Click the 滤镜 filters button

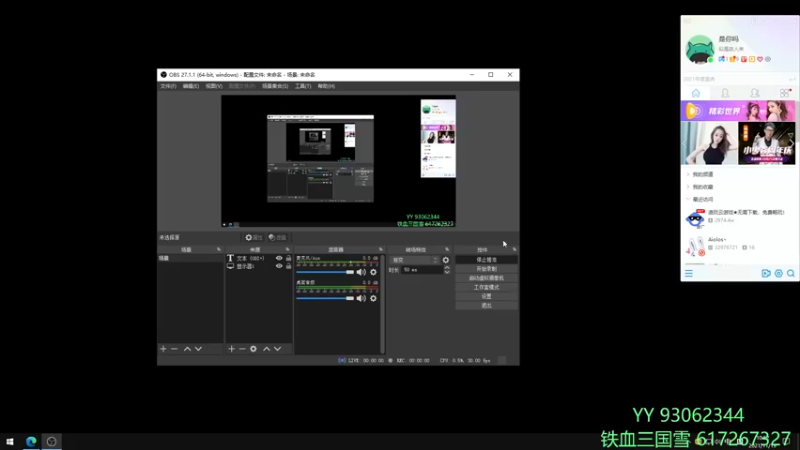pyautogui.click(x=278, y=237)
